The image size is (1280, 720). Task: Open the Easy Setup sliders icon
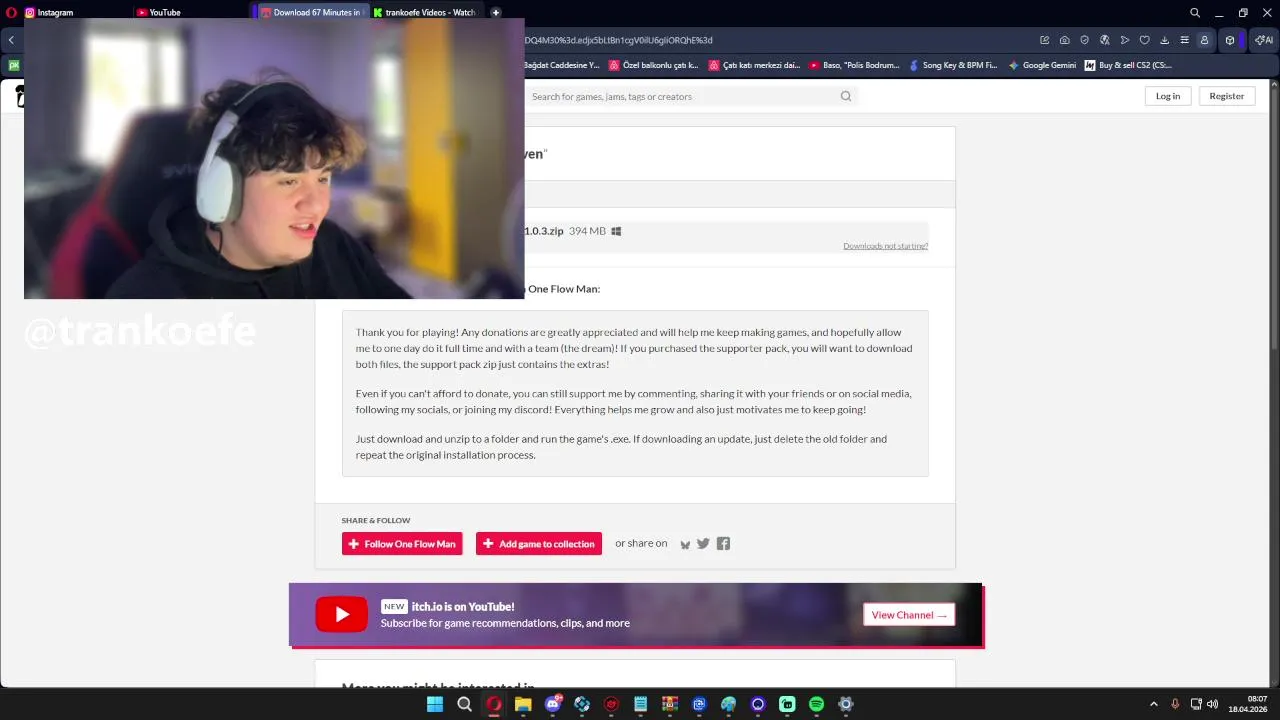tap(1185, 40)
